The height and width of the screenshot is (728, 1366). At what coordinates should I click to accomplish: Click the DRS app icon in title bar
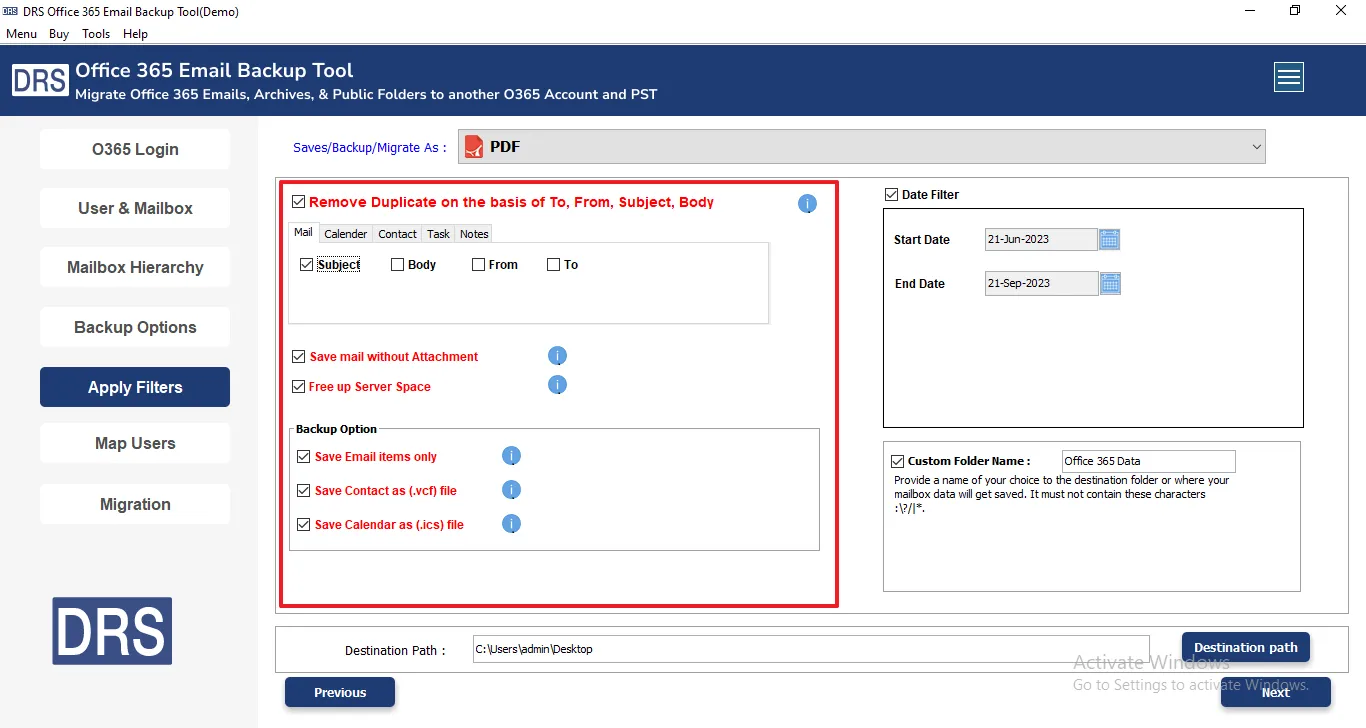tap(11, 11)
